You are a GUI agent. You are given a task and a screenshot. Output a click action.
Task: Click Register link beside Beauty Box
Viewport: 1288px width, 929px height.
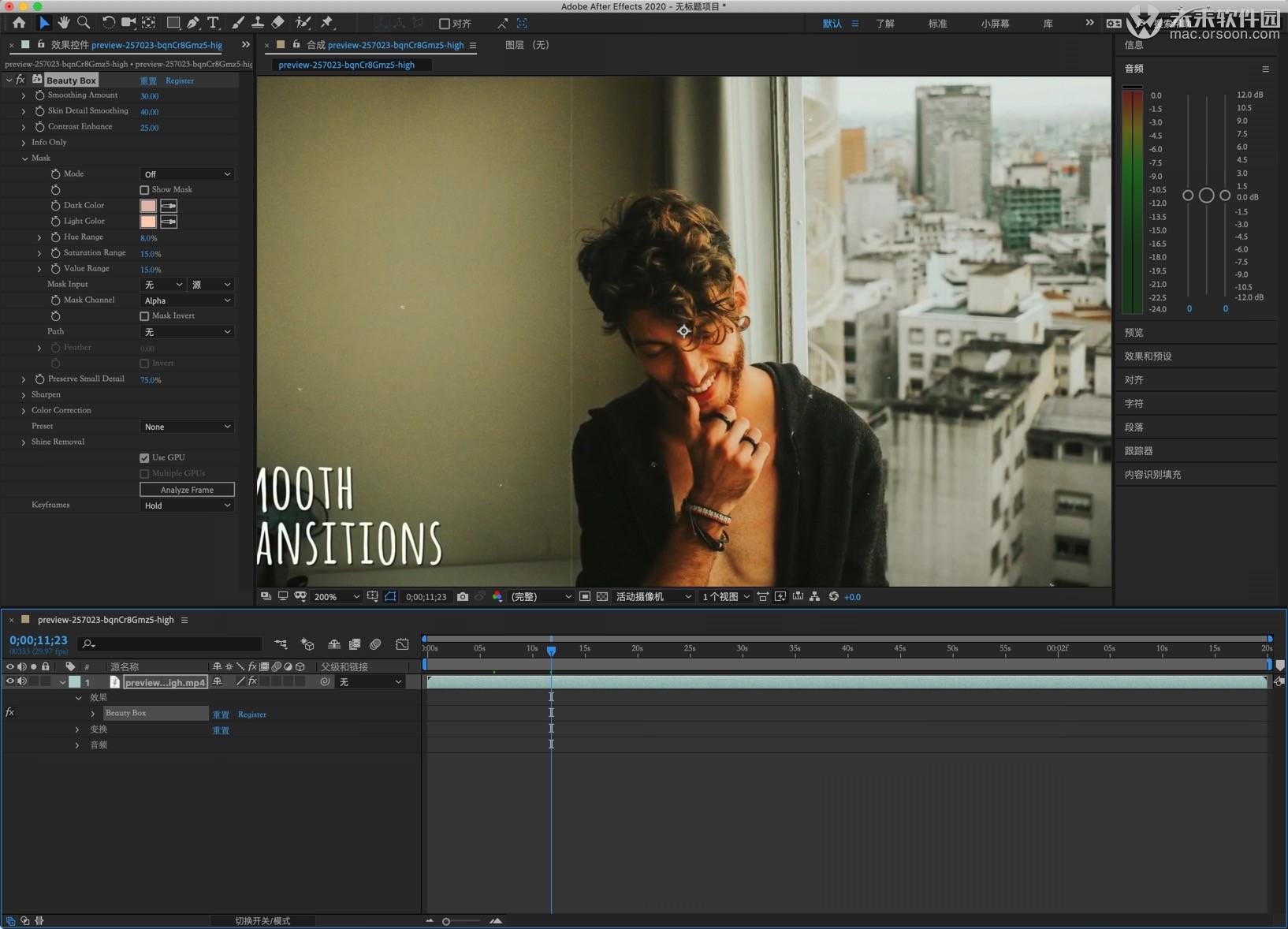point(180,80)
